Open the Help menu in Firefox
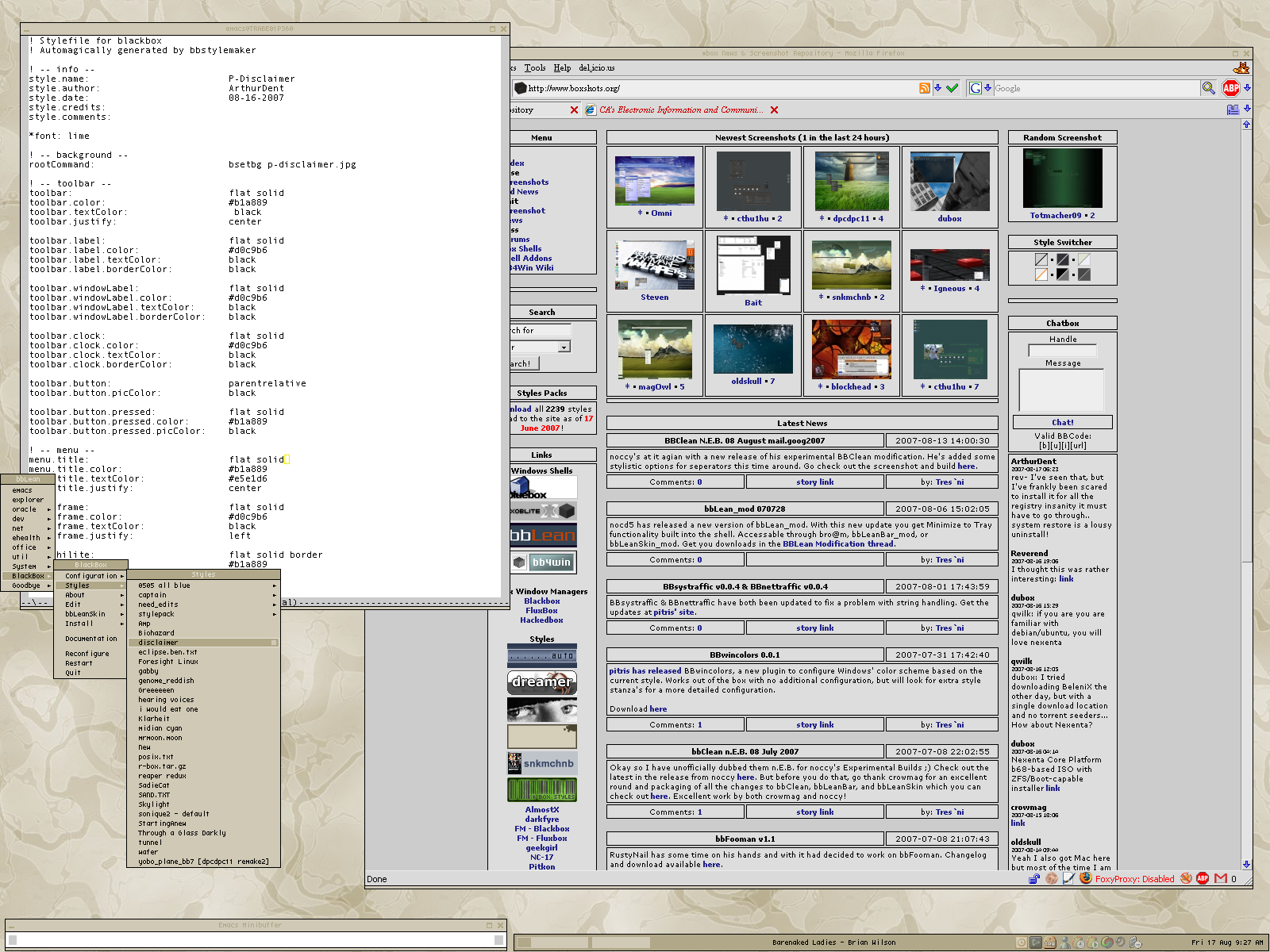The height and width of the screenshot is (952, 1270). click(562, 68)
